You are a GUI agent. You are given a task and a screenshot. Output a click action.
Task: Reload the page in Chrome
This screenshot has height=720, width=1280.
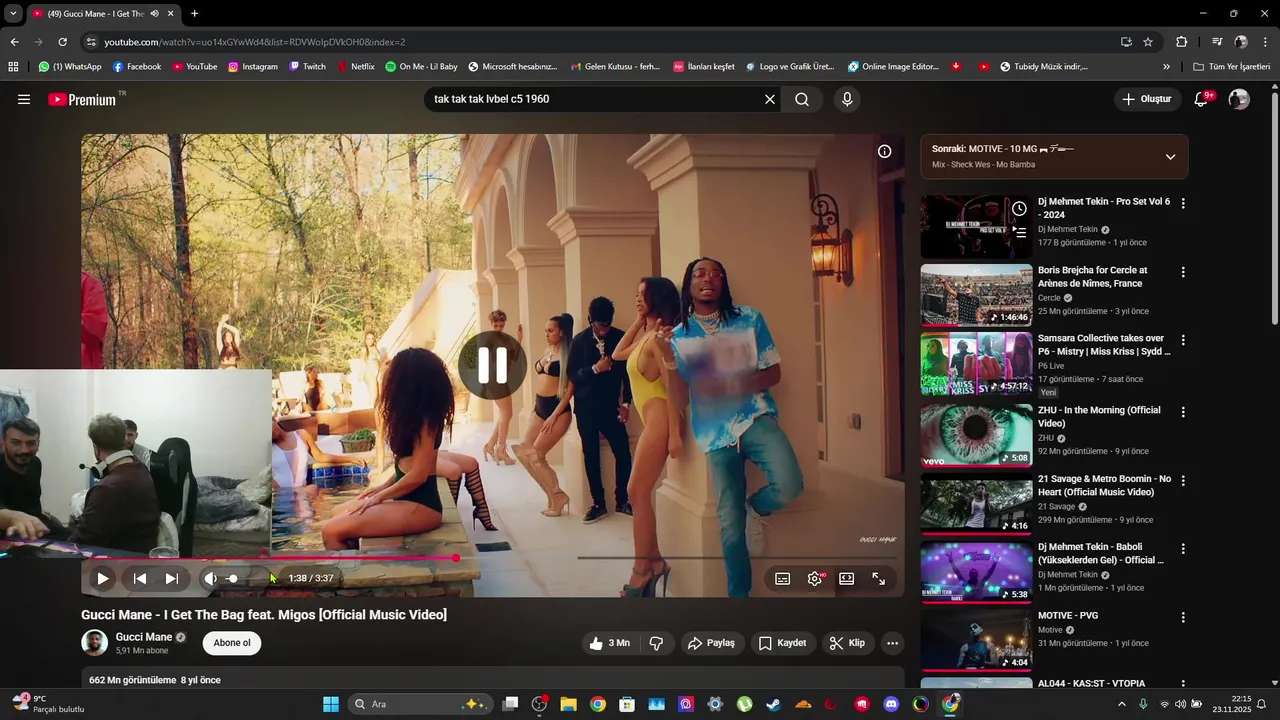[62, 42]
